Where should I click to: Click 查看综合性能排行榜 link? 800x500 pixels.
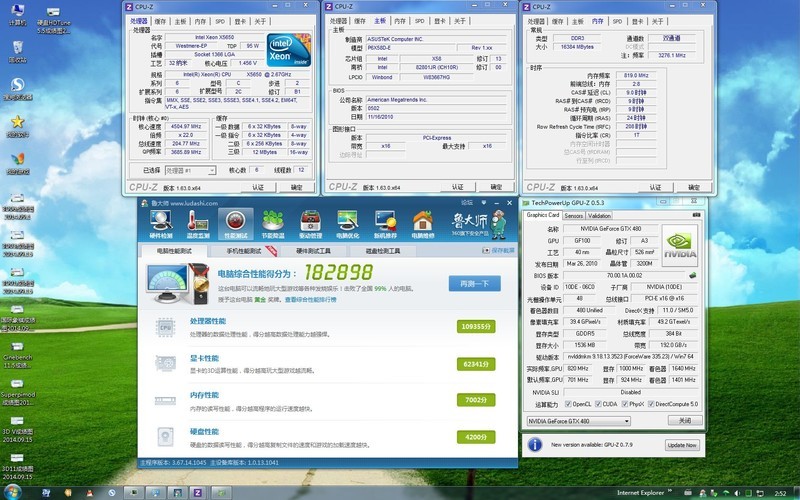310,300
